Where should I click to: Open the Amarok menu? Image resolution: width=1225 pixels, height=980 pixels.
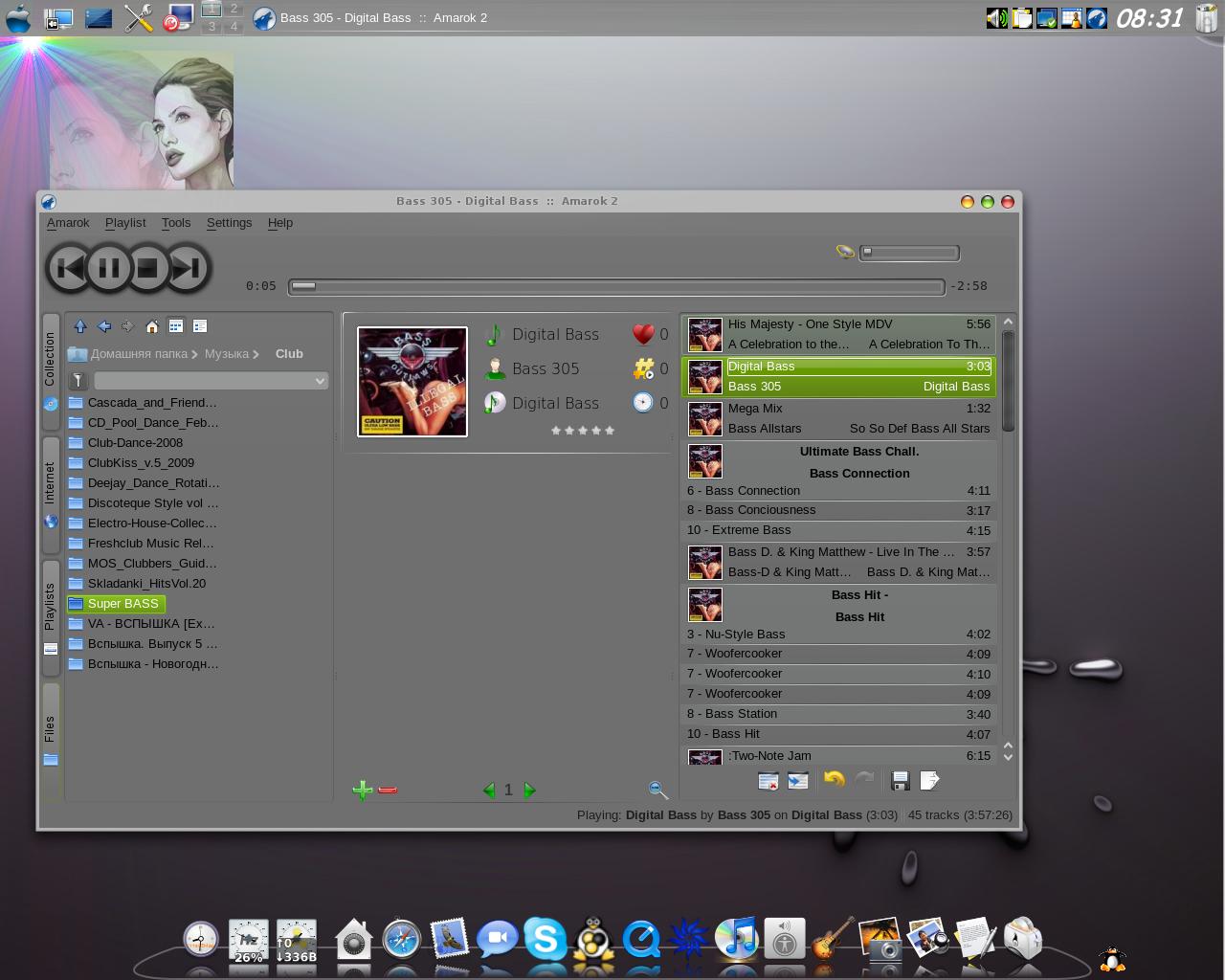68,222
